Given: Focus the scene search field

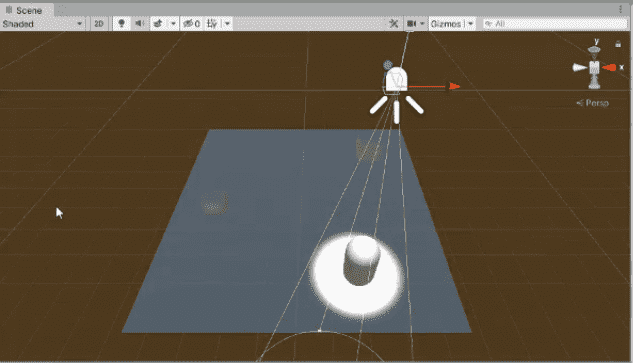Looking at the screenshot, I should pos(555,24).
